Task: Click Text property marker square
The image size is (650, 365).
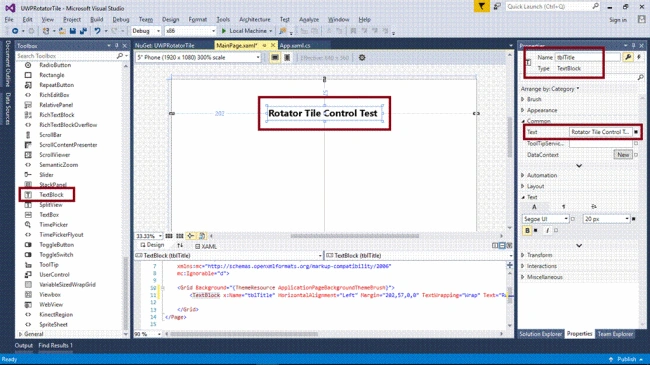Action: pos(636,132)
